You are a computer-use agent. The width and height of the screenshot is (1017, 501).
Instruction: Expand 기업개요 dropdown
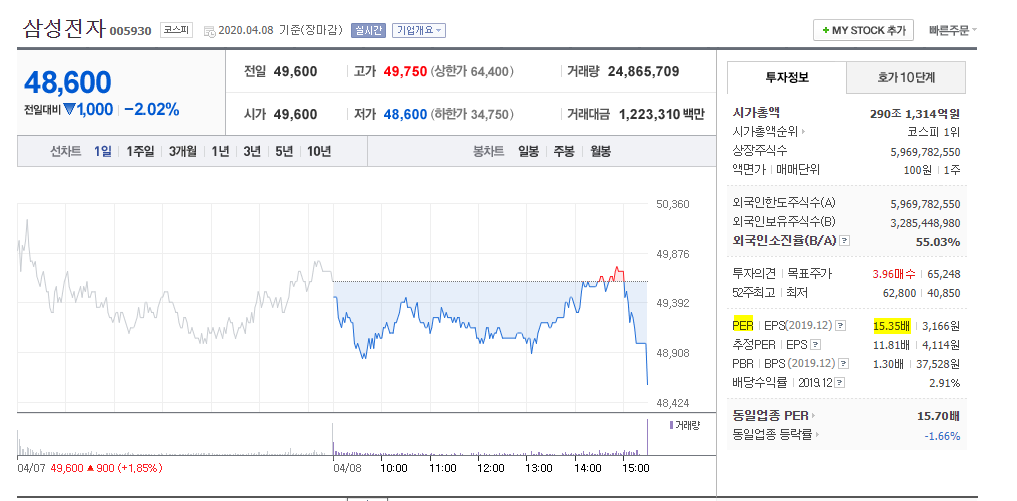coord(418,30)
